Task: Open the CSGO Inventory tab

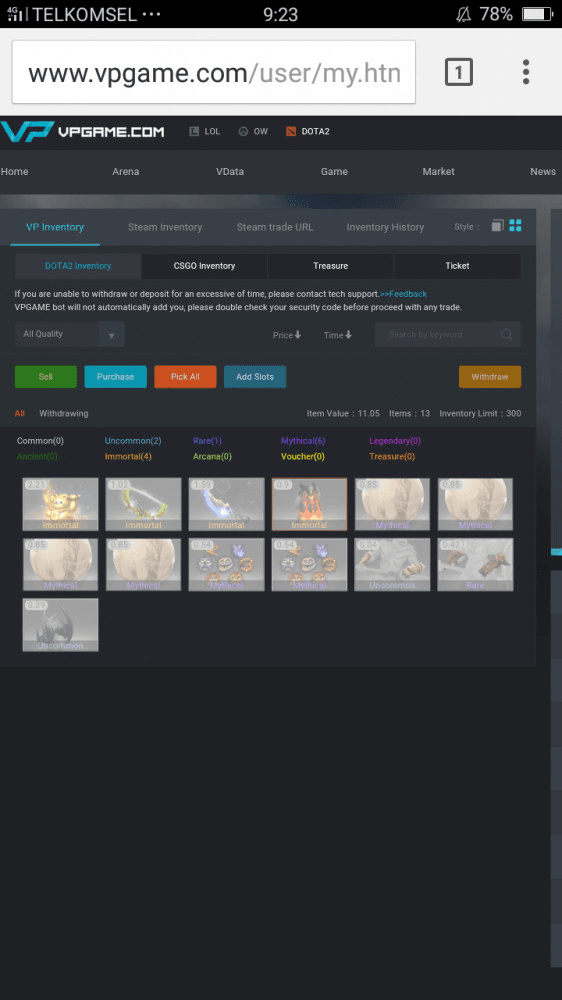Action: pyautogui.click(x=204, y=266)
